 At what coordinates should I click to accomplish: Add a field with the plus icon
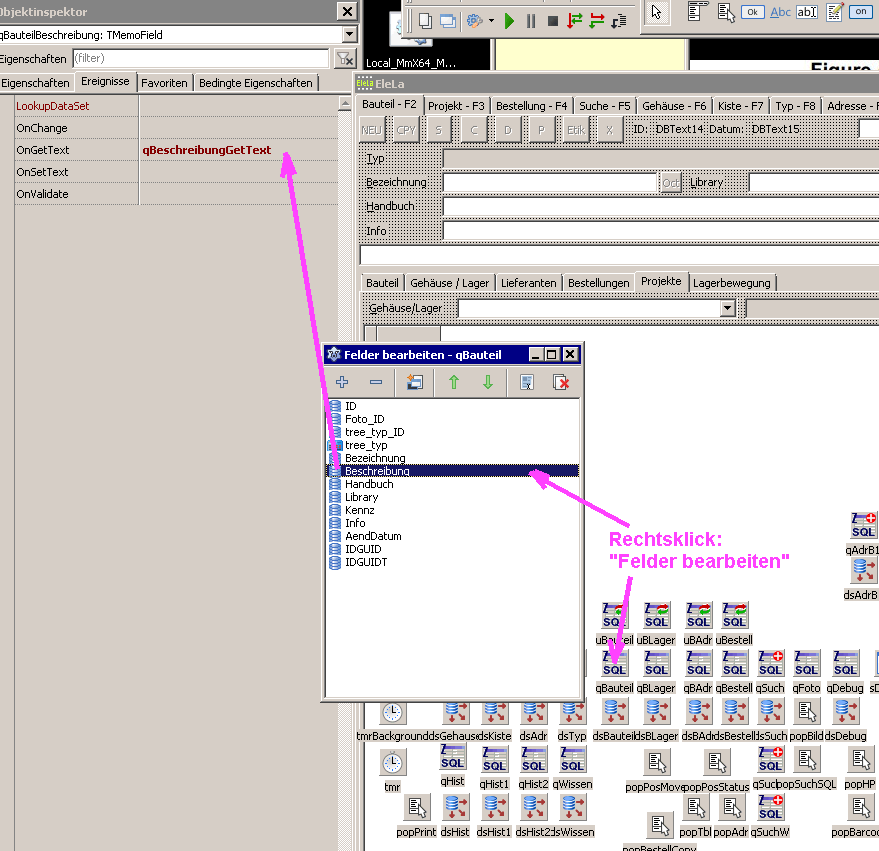click(342, 382)
